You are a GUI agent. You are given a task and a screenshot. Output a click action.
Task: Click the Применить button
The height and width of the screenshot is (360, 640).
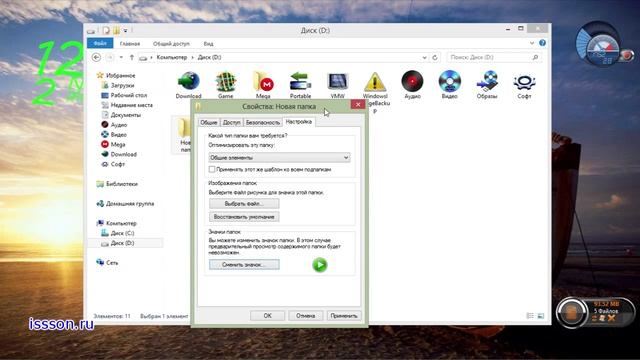click(344, 316)
